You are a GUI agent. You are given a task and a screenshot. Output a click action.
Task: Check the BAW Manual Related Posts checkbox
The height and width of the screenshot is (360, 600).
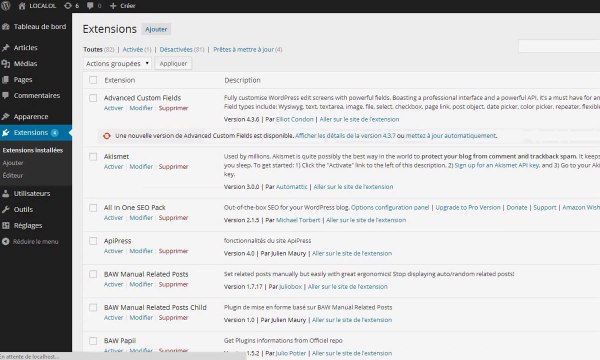coord(93,274)
